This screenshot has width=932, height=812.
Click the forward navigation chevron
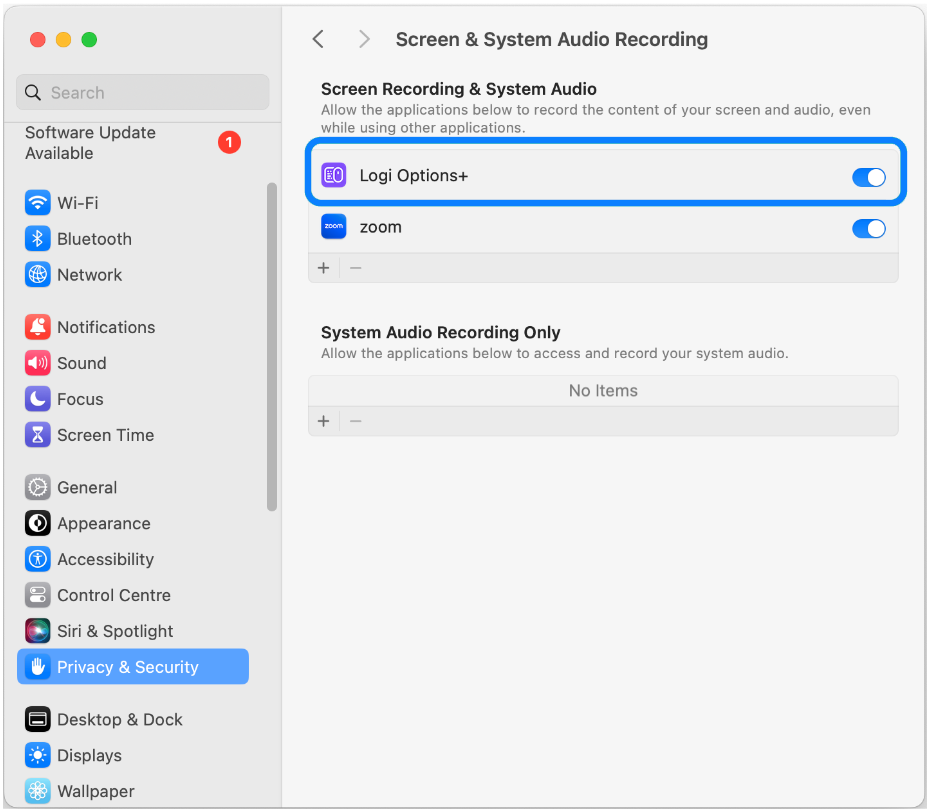pyautogui.click(x=364, y=39)
